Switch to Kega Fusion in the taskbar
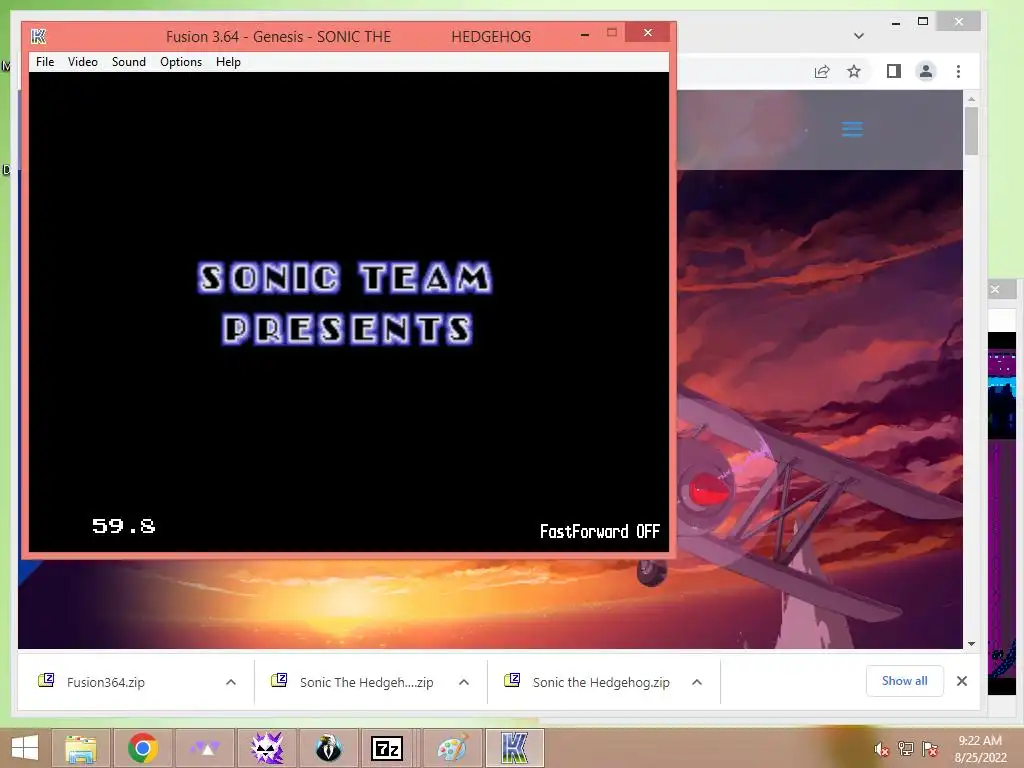The width and height of the screenshot is (1024, 768). point(515,748)
